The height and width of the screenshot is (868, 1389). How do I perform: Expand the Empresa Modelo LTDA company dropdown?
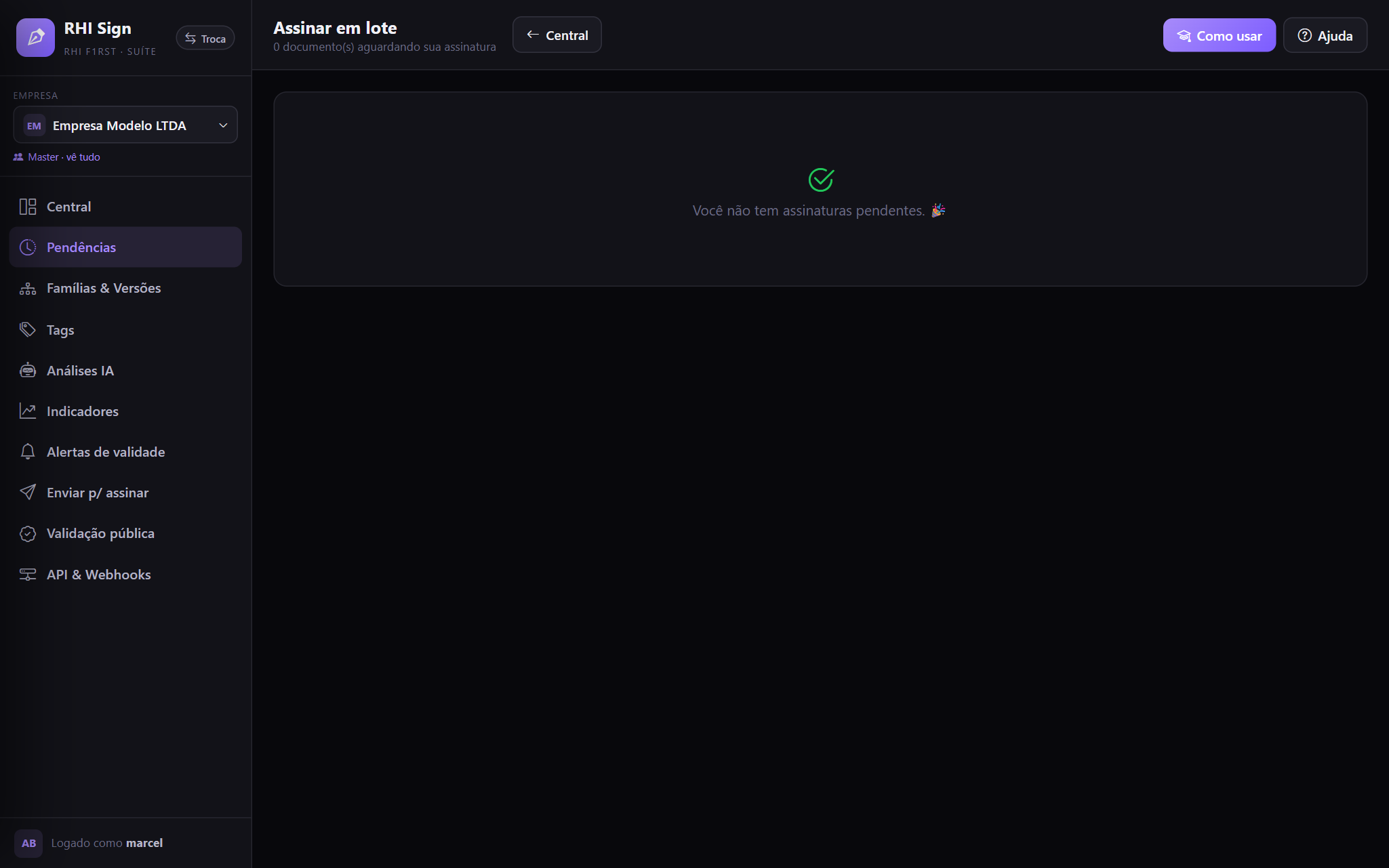[125, 125]
